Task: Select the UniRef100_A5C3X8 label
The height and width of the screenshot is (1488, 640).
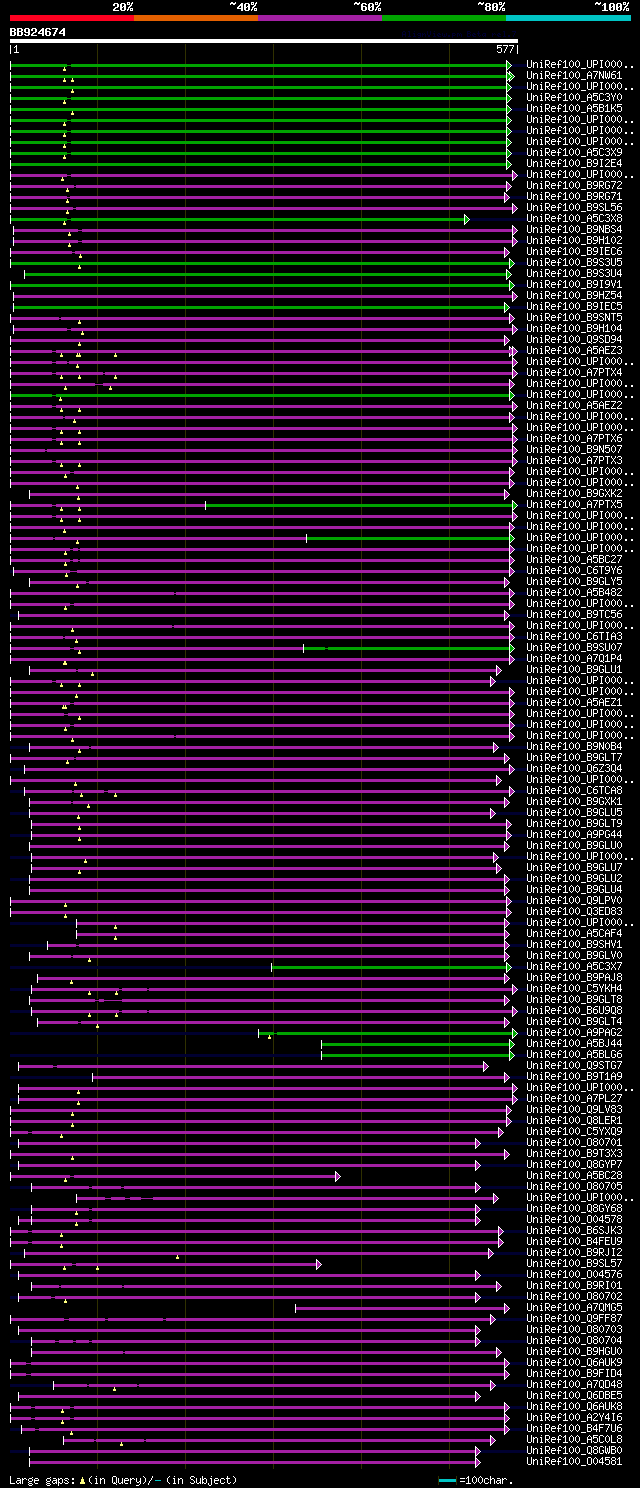Action: [574, 219]
